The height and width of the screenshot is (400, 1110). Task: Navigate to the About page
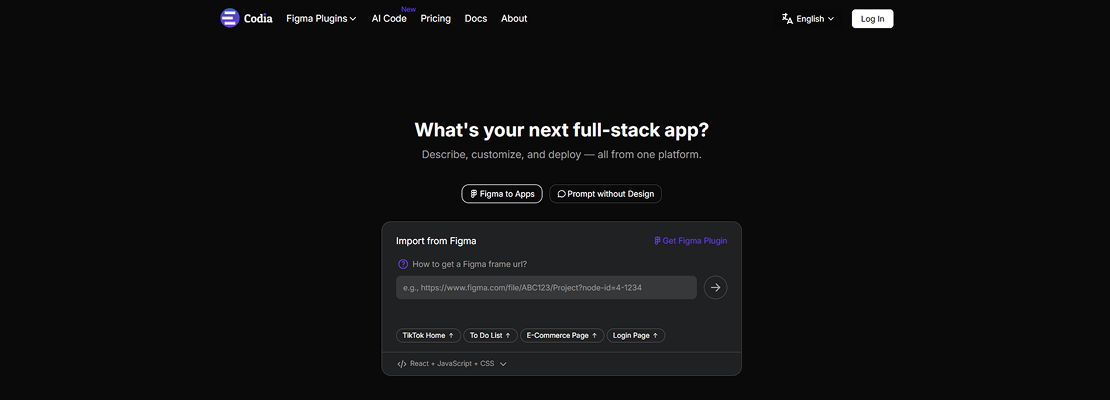pos(514,18)
